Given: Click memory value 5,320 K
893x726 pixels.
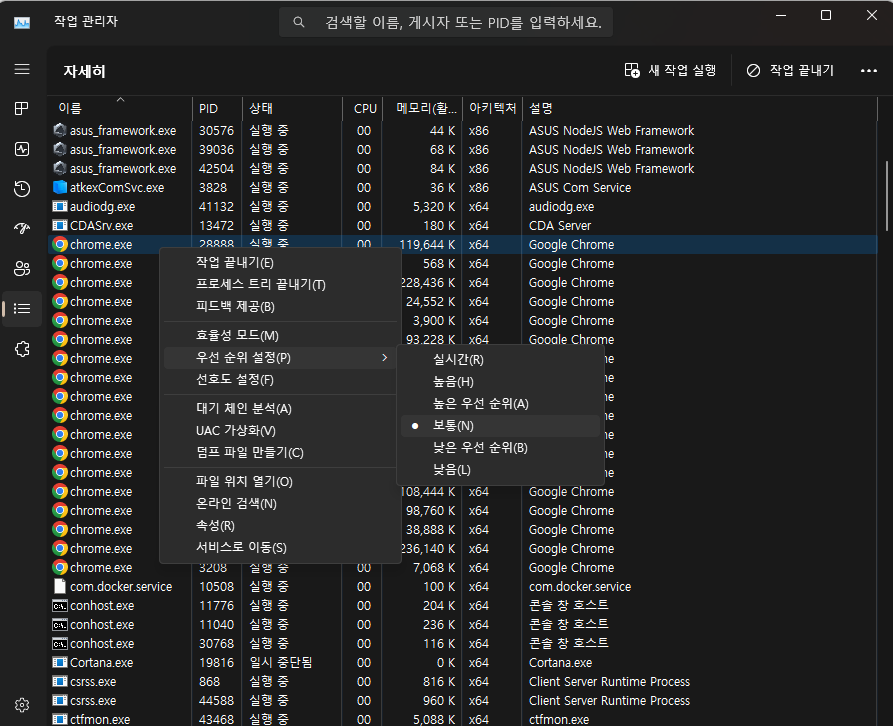Looking at the screenshot, I should (434, 206).
